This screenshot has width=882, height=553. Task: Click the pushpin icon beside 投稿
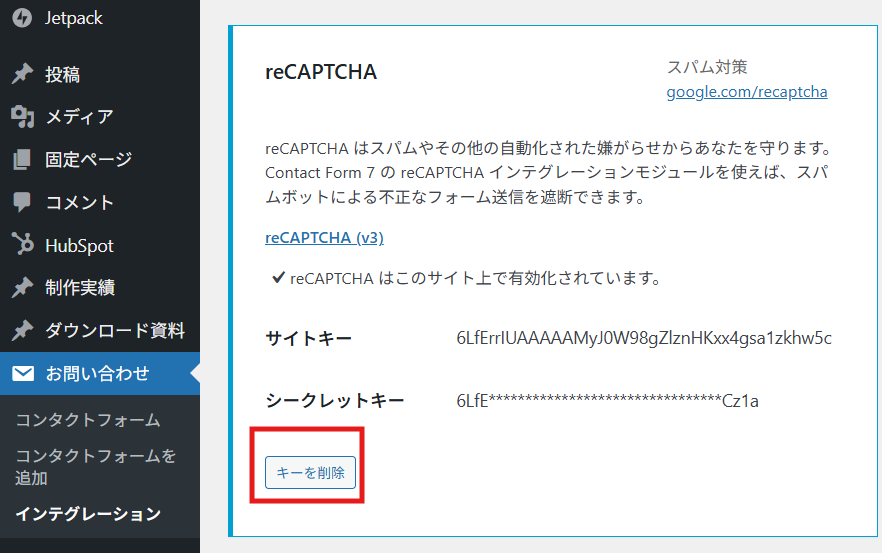coord(22,75)
